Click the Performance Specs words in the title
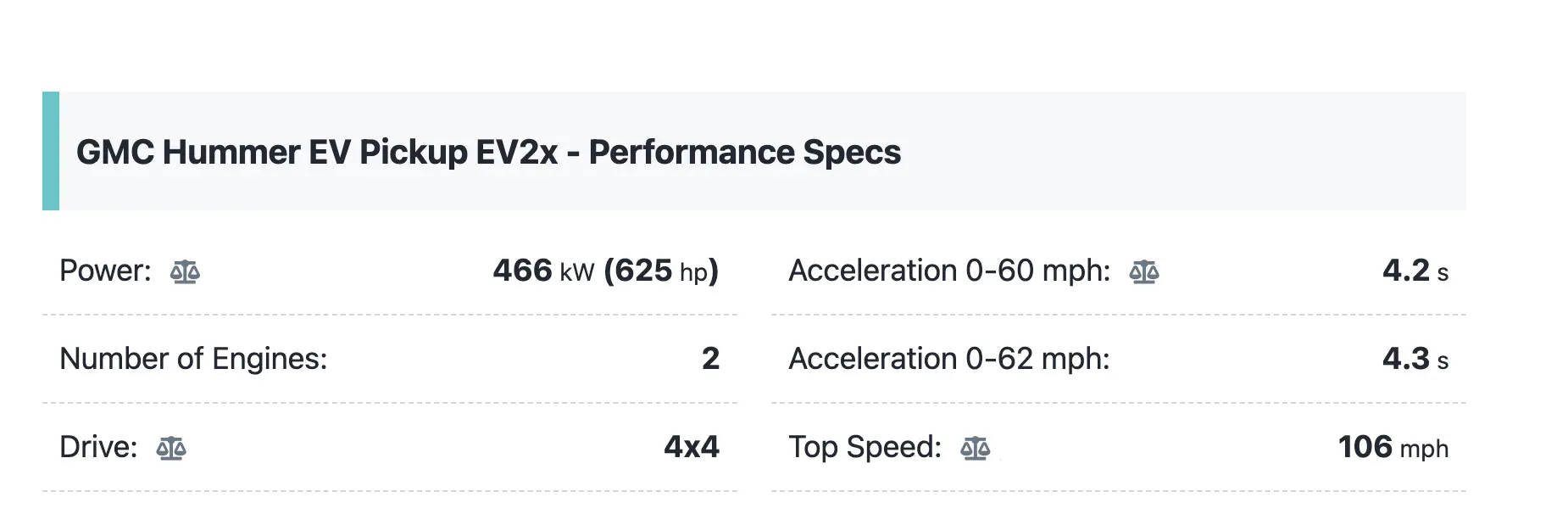The height and width of the screenshot is (514, 1568). pos(745,152)
